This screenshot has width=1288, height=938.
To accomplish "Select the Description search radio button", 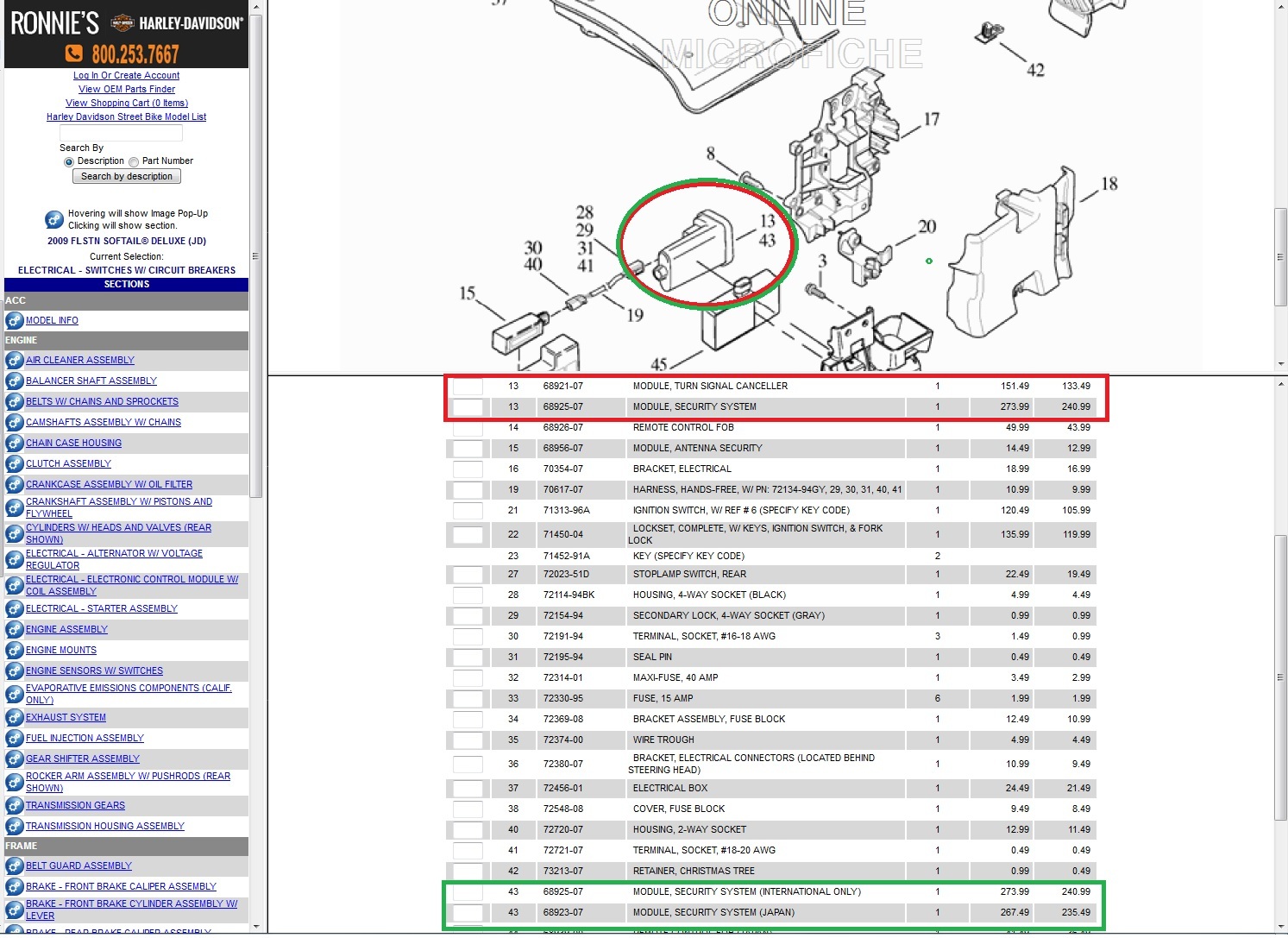I will (69, 161).
